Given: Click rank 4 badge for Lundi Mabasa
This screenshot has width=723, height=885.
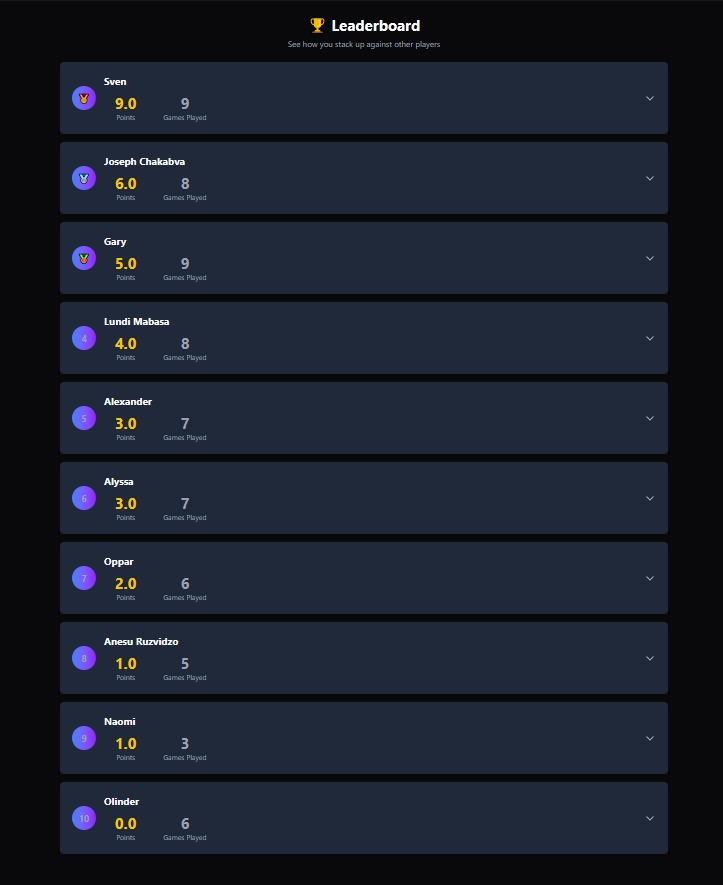Looking at the screenshot, I should [x=84, y=339].
